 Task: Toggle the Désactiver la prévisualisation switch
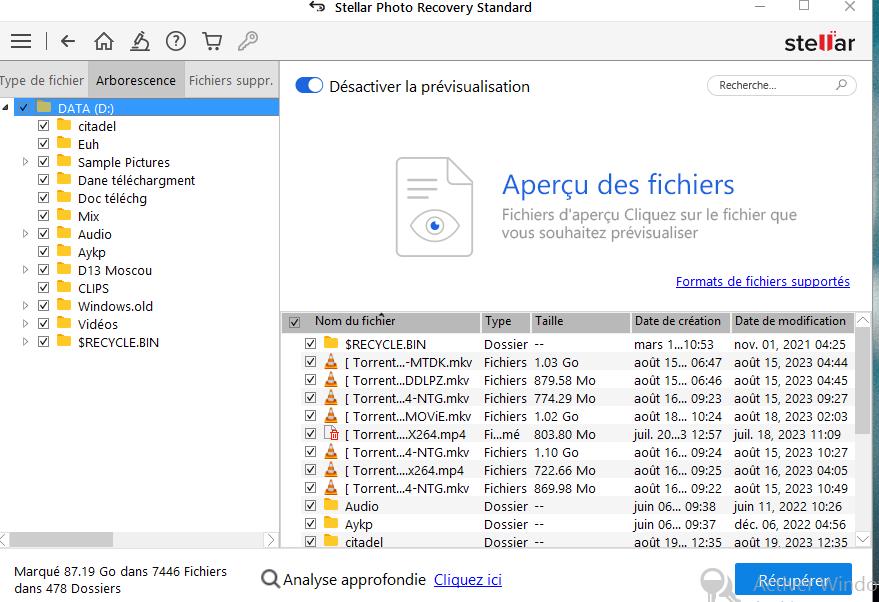(x=309, y=86)
